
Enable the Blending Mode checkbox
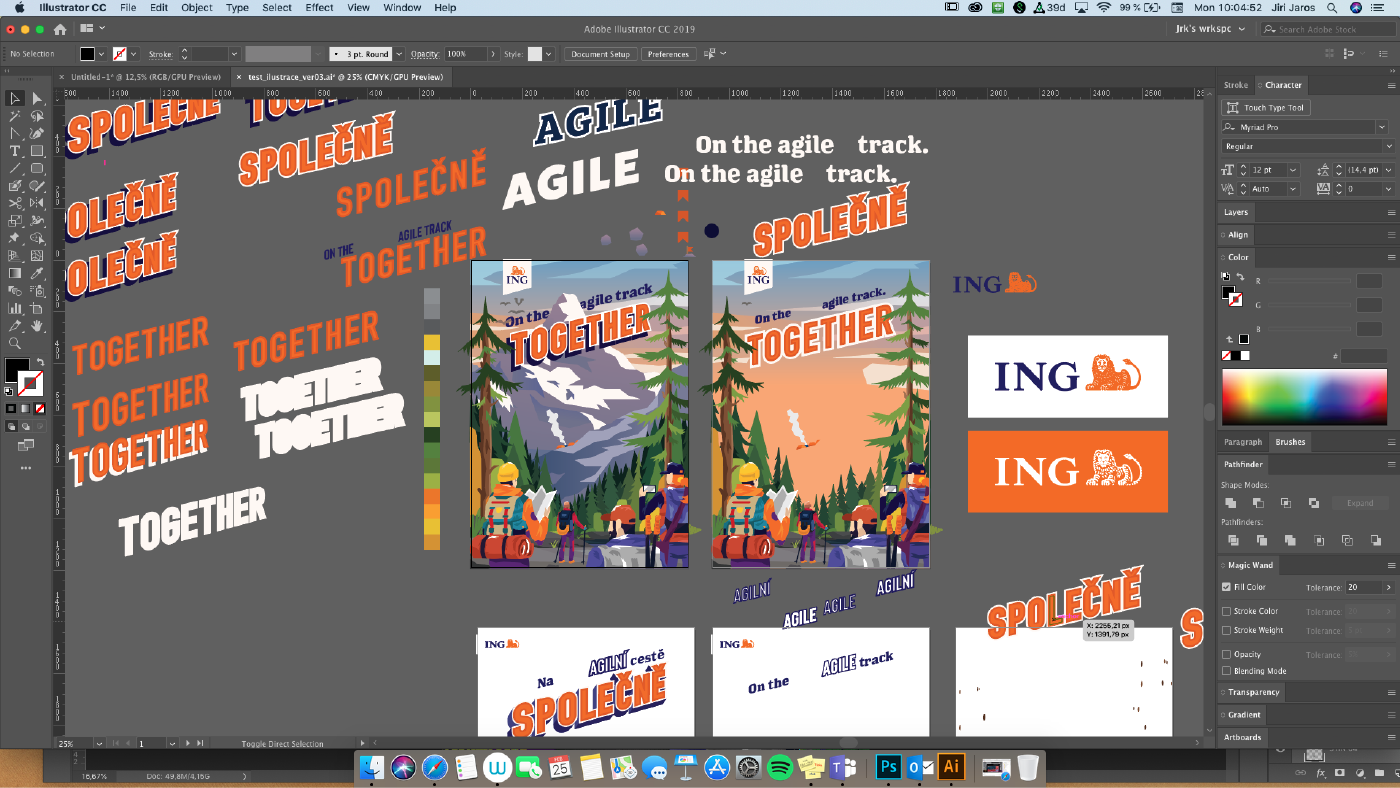pos(1226,671)
